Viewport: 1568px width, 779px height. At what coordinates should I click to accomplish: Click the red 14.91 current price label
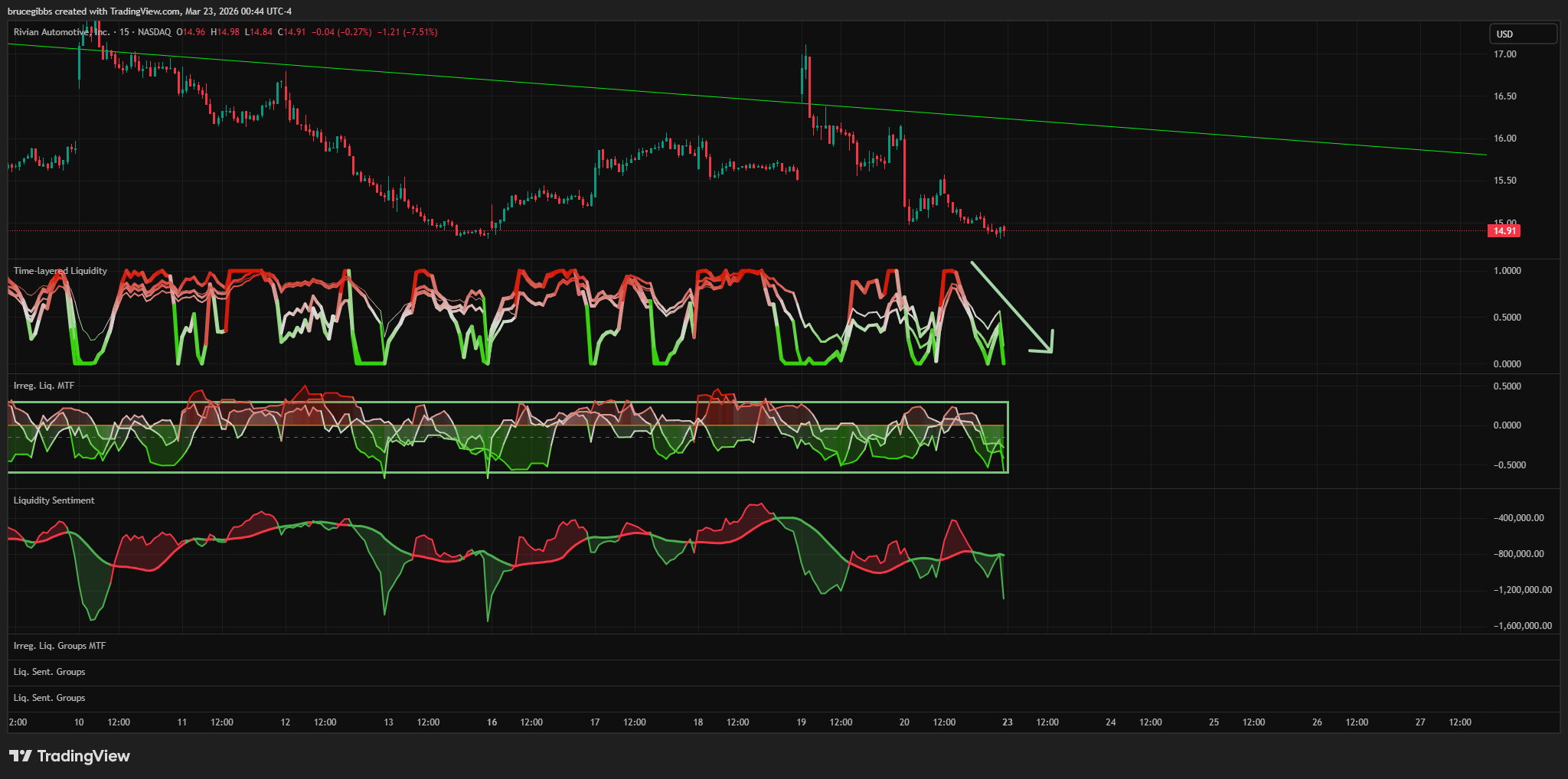[x=1503, y=231]
